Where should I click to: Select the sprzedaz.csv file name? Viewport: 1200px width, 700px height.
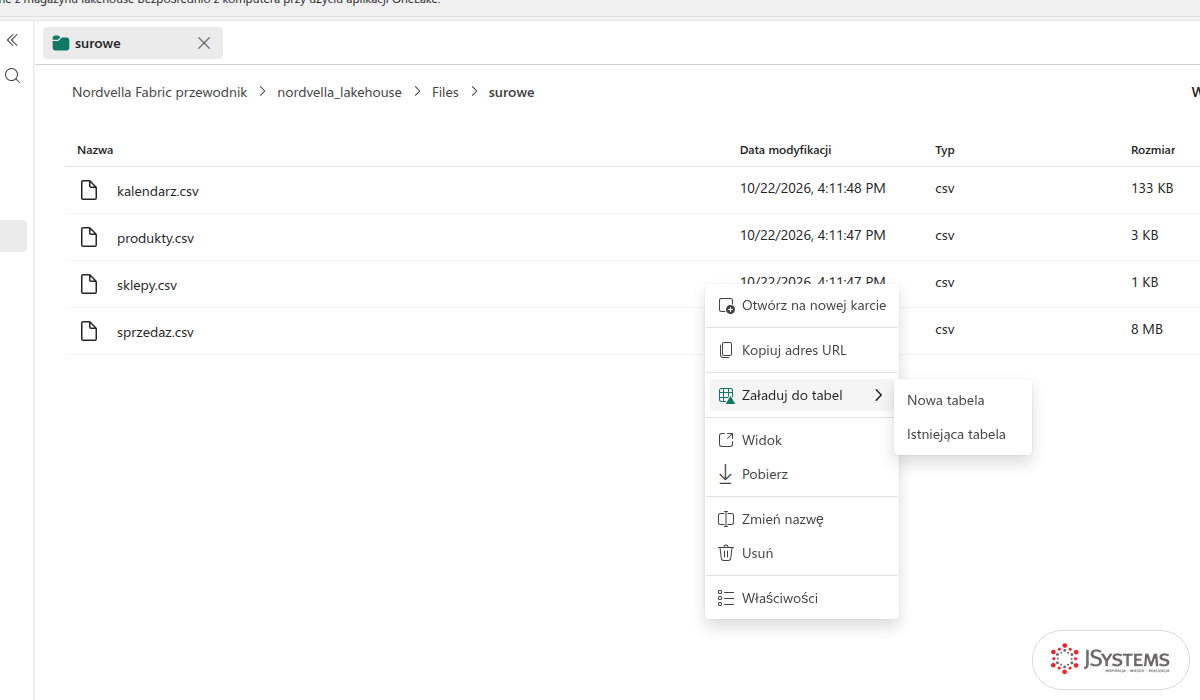click(155, 332)
